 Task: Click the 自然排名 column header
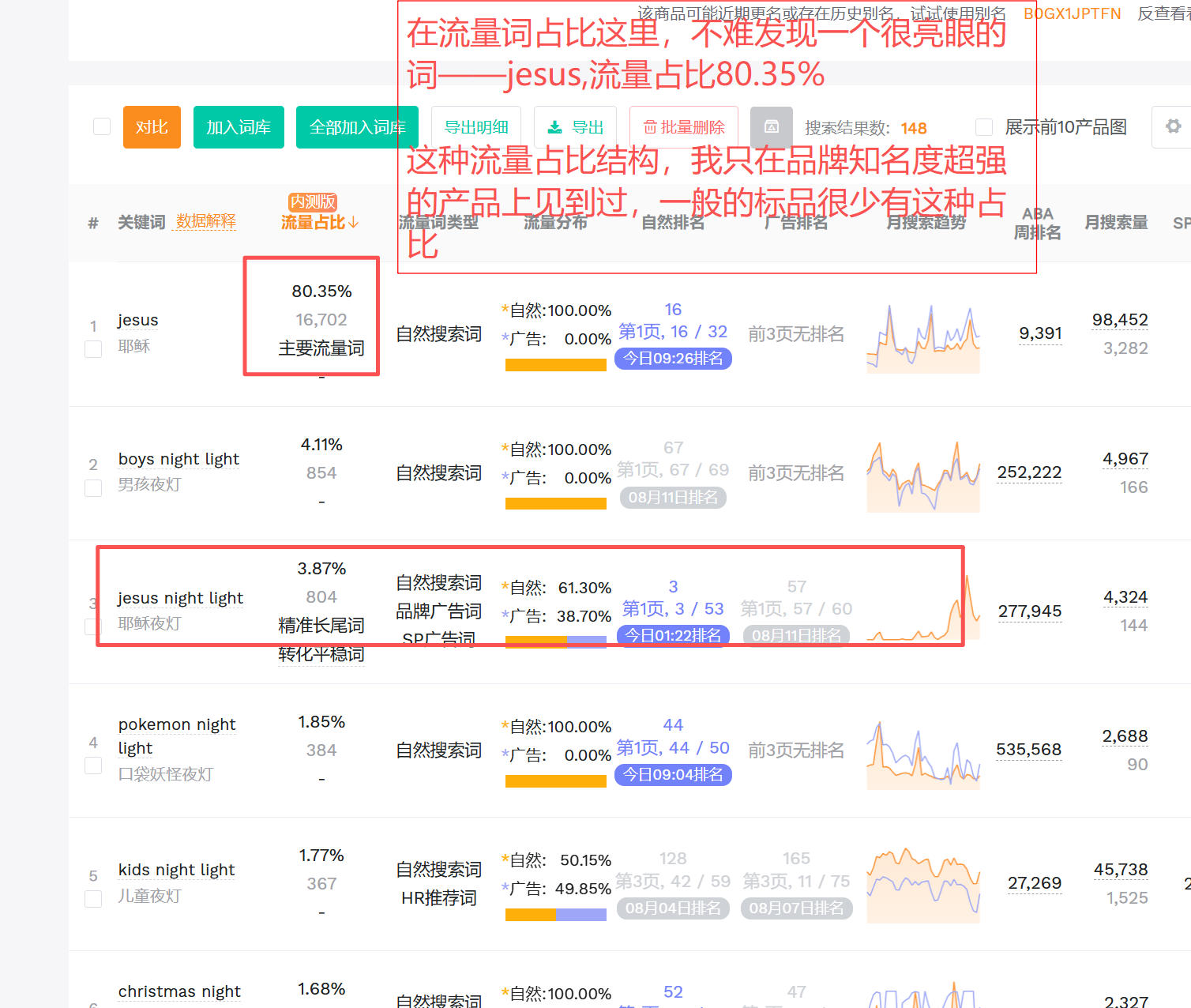coord(673,223)
